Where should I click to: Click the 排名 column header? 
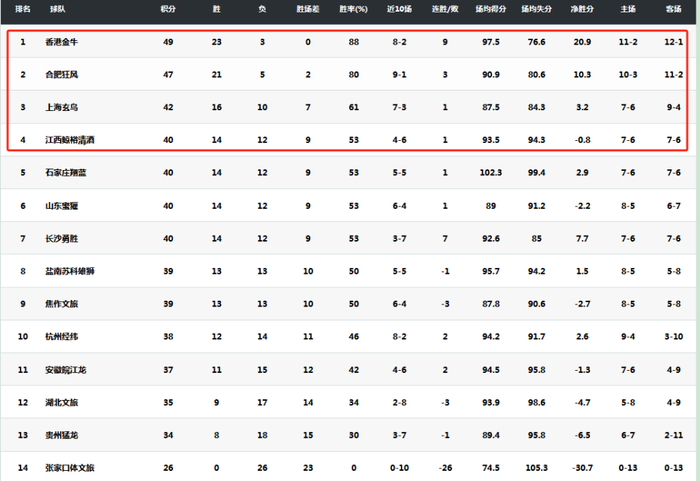22,9
